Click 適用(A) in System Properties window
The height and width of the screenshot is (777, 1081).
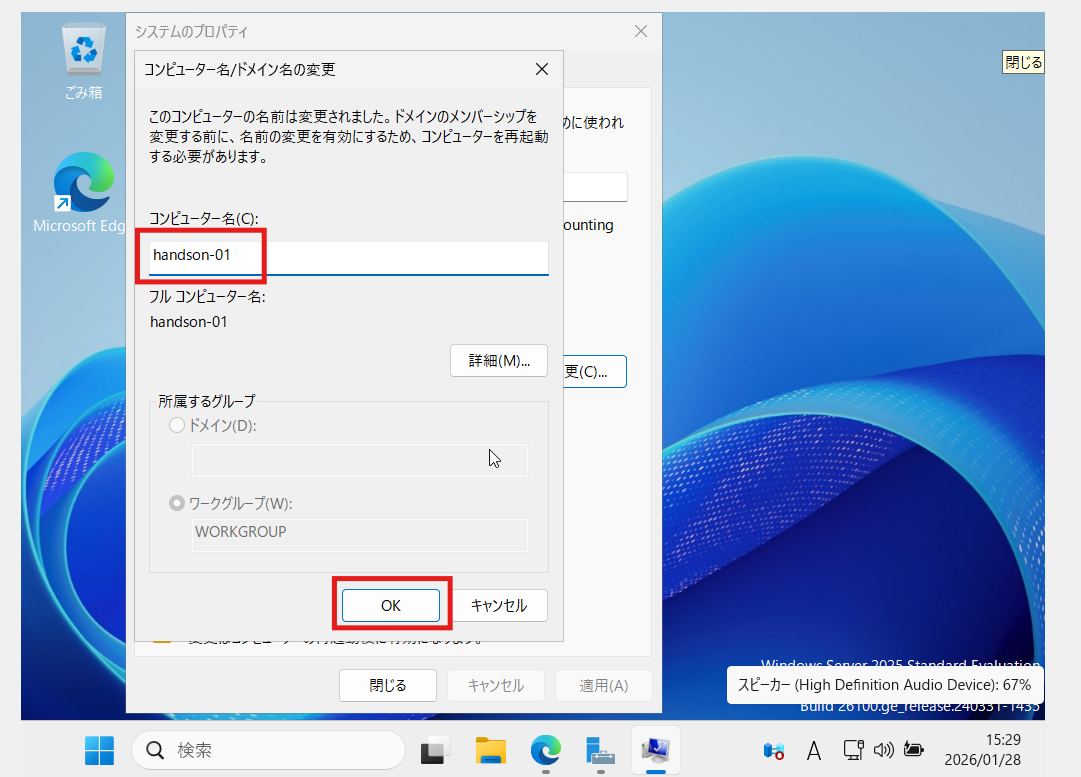(x=603, y=685)
